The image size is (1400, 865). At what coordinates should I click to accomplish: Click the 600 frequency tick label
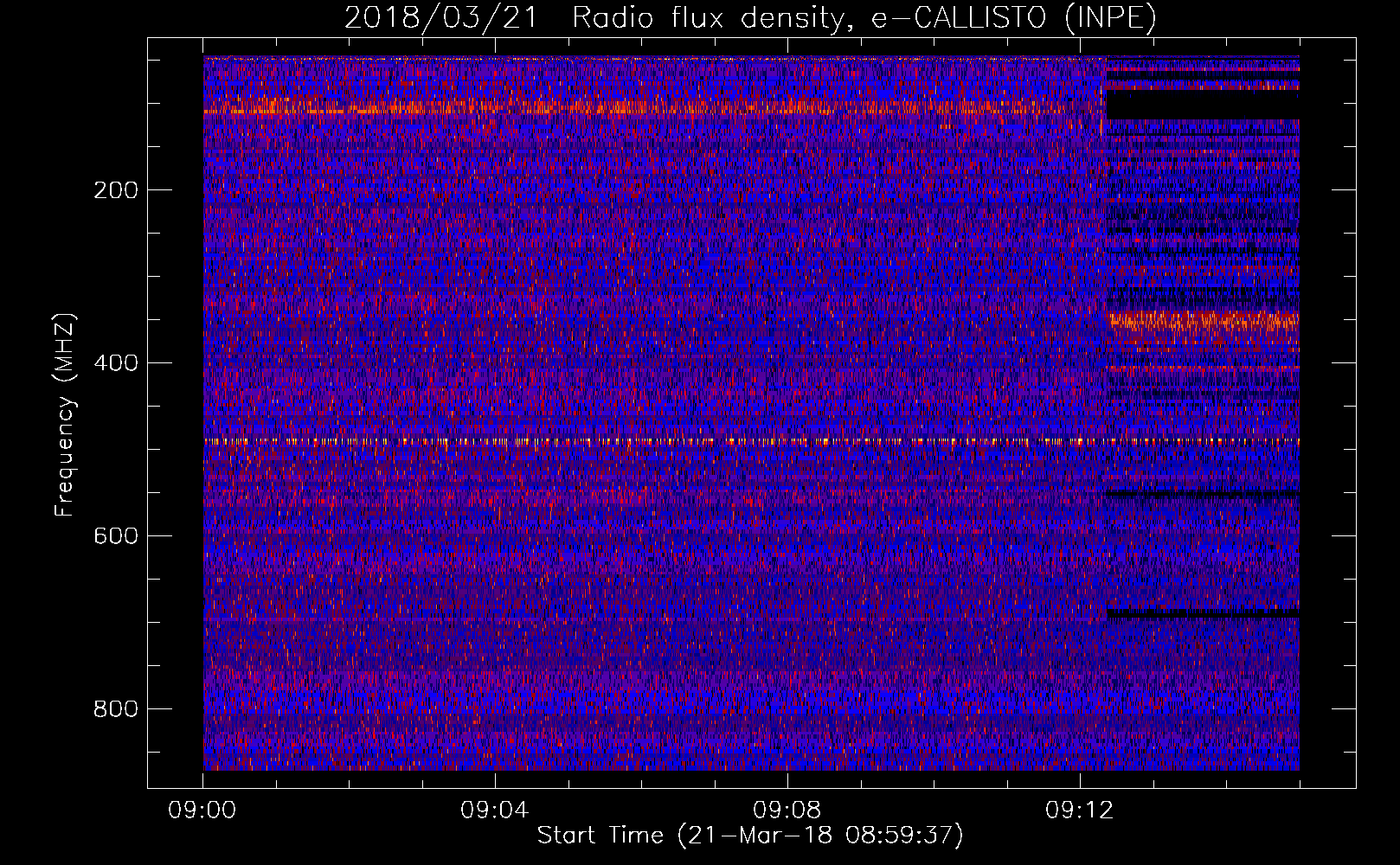(116, 536)
